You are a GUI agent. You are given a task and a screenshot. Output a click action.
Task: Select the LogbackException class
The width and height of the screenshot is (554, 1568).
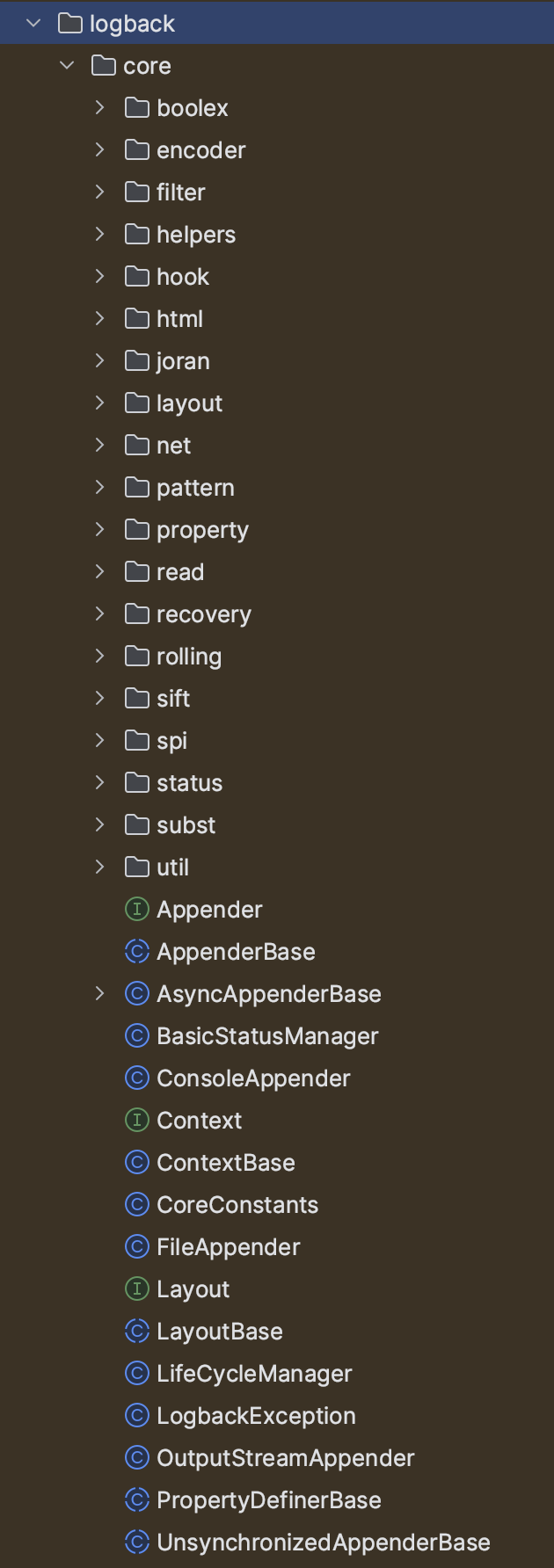pyautogui.click(x=256, y=1415)
